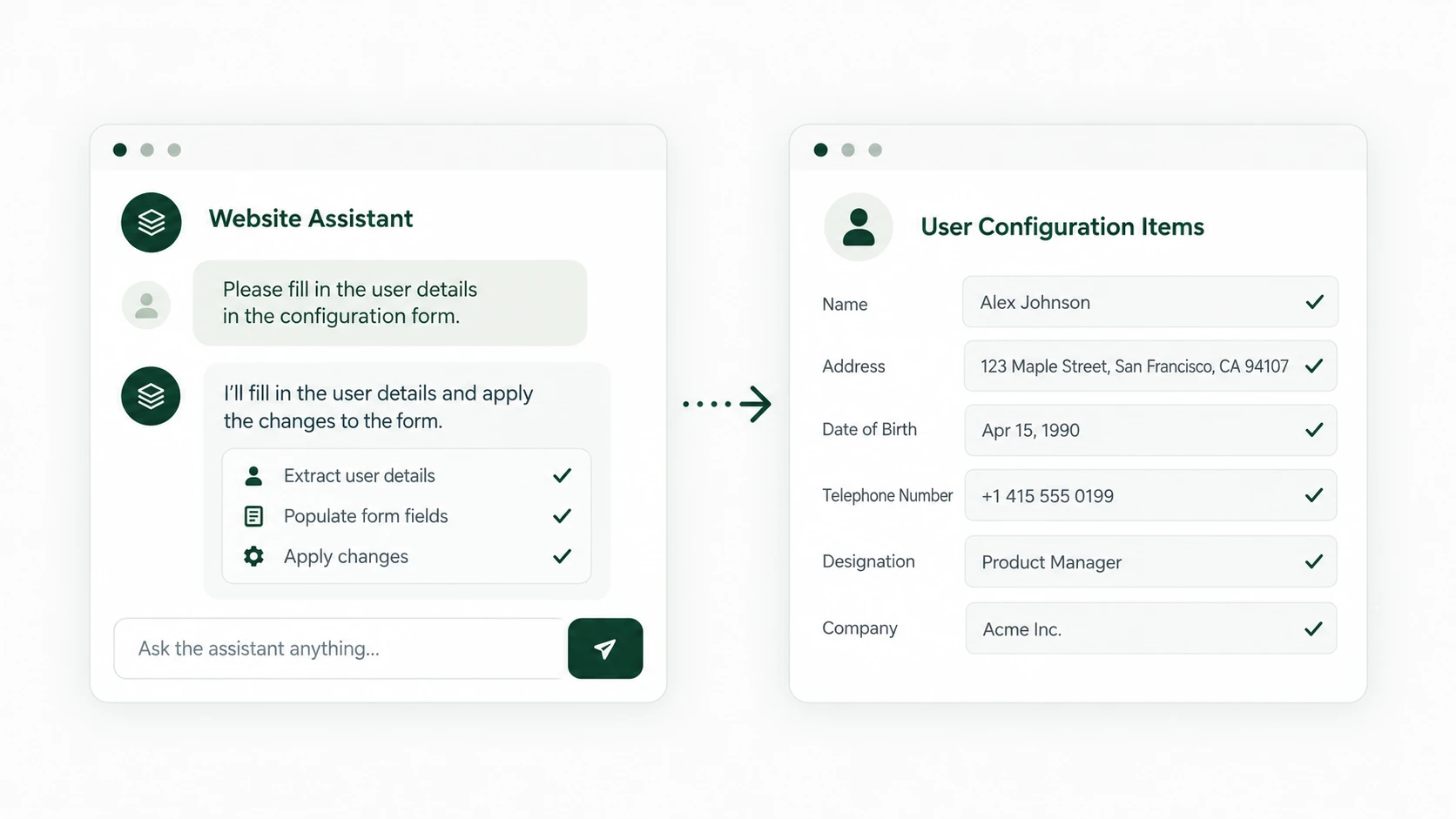The width and height of the screenshot is (1456, 819).
Task: Click the "Product Manager" designation value
Action: 1051,562
